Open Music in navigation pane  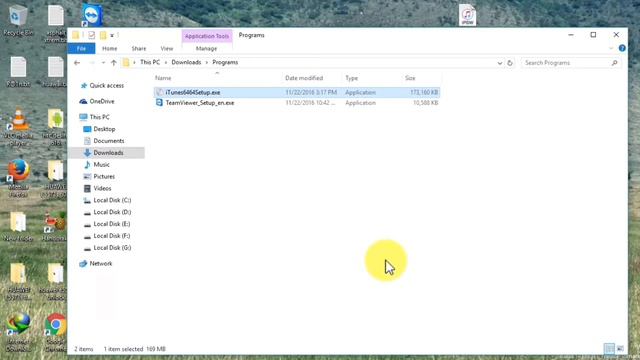point(101,164)
